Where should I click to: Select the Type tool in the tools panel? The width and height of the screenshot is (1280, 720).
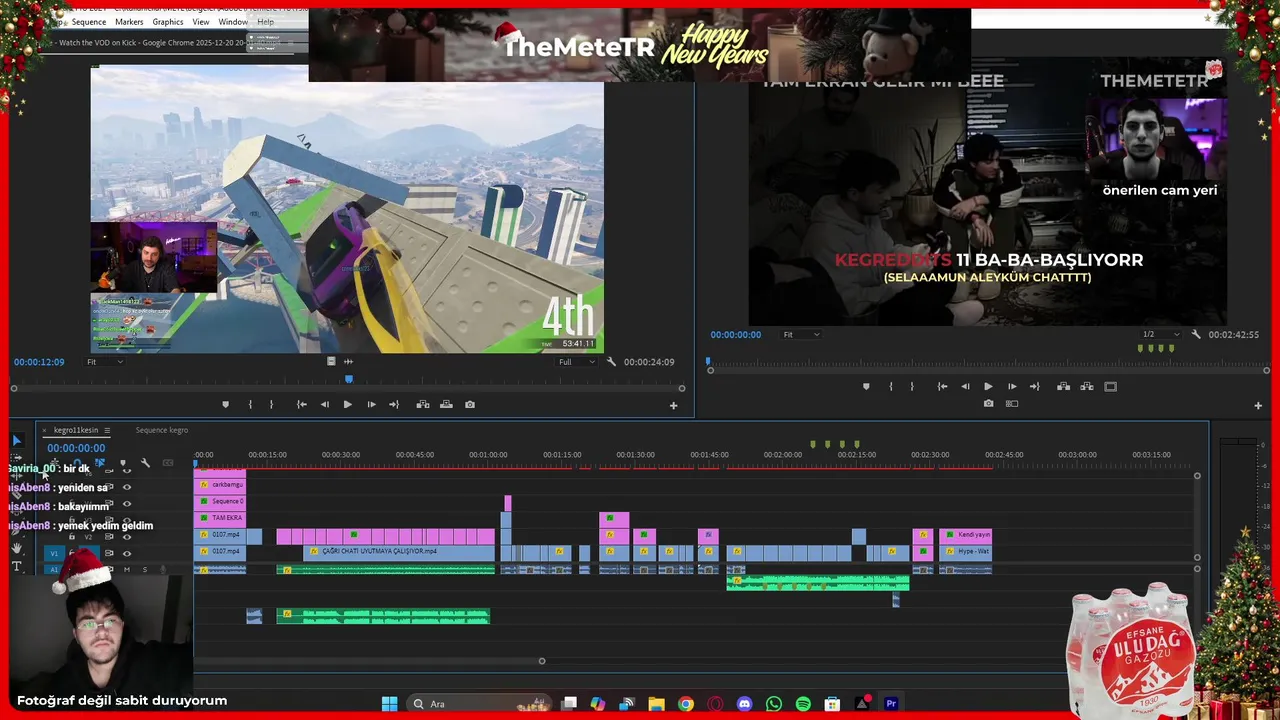point(16,566)
